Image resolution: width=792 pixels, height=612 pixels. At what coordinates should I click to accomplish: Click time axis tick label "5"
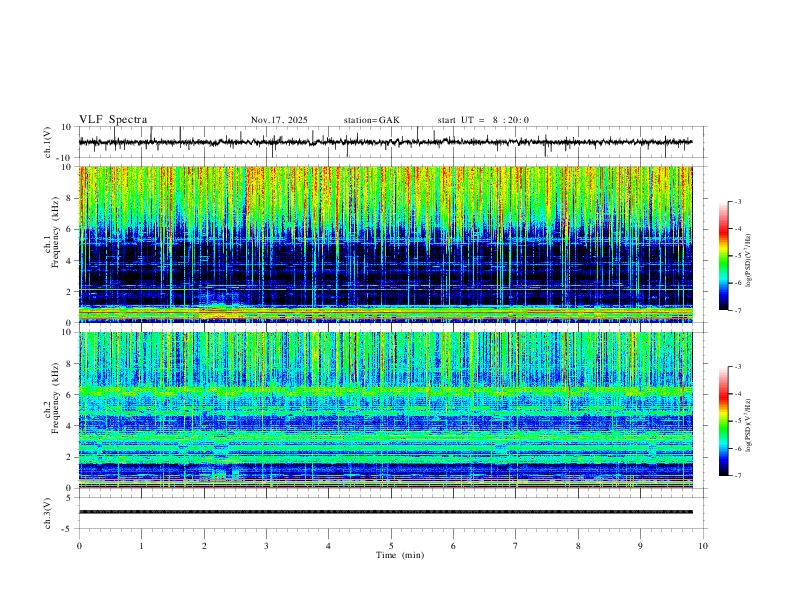391,546
